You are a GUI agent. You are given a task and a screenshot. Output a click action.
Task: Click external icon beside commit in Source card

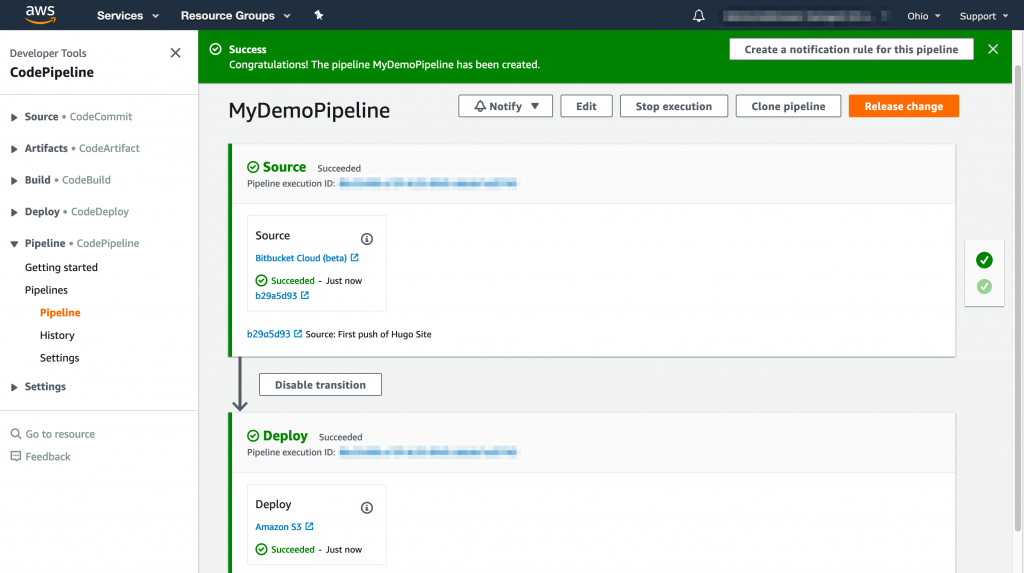[x=305, y=295]
